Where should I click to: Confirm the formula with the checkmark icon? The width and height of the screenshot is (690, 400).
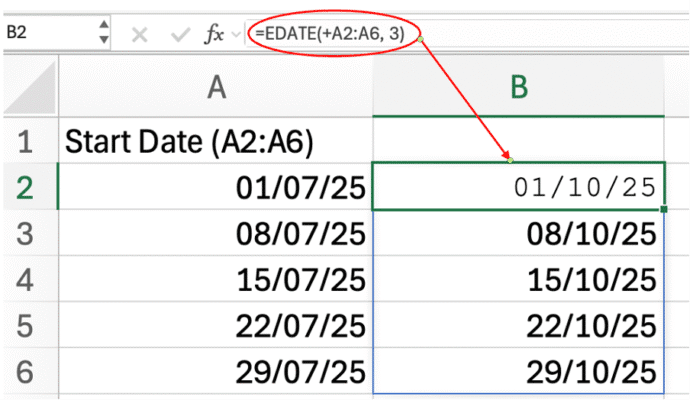180,34
